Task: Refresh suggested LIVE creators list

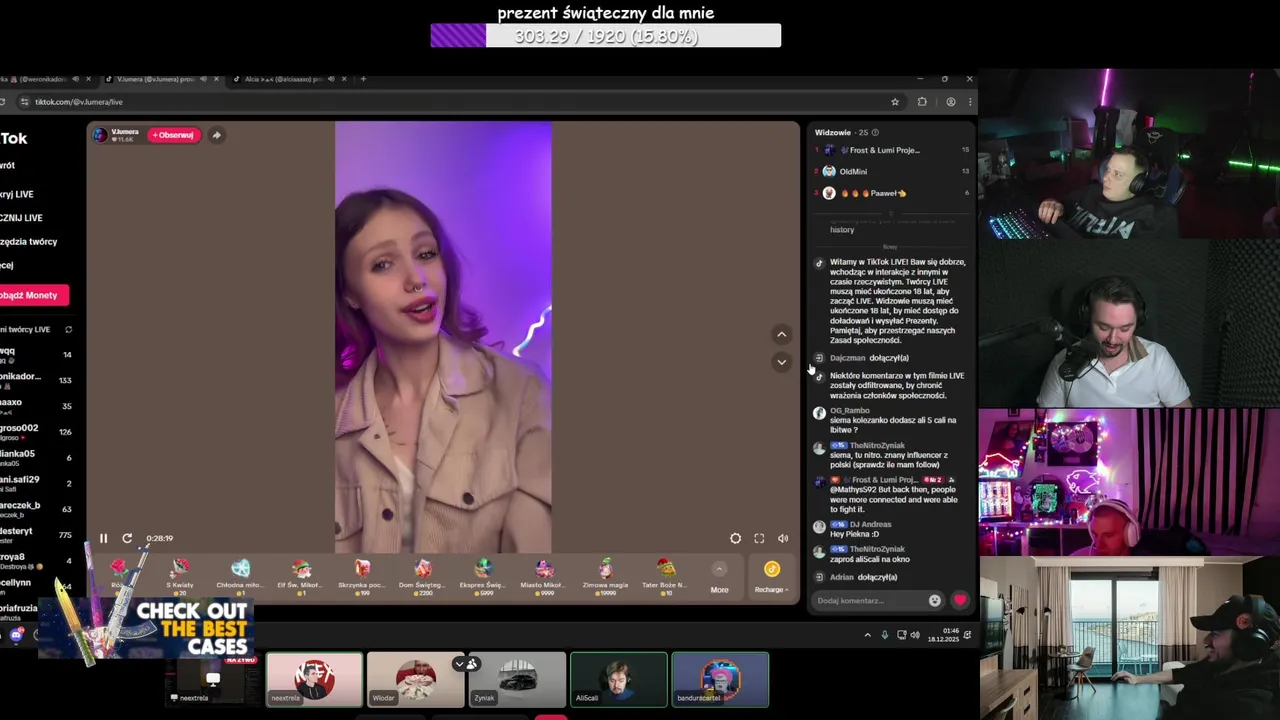Action: (x=68, y=329)
